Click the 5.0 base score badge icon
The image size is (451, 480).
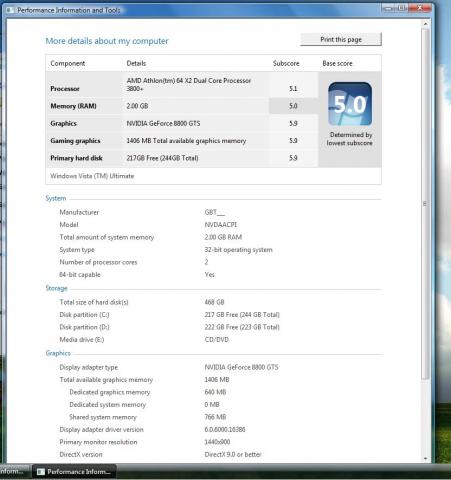click(x=350, y=104)
